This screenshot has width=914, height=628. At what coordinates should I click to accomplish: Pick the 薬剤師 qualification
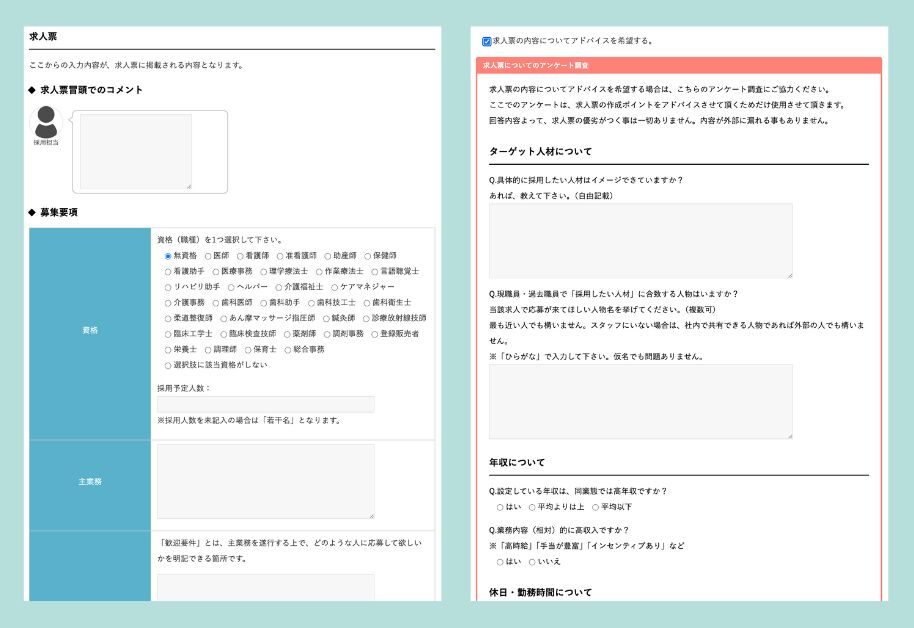click(x=286, y=334)
